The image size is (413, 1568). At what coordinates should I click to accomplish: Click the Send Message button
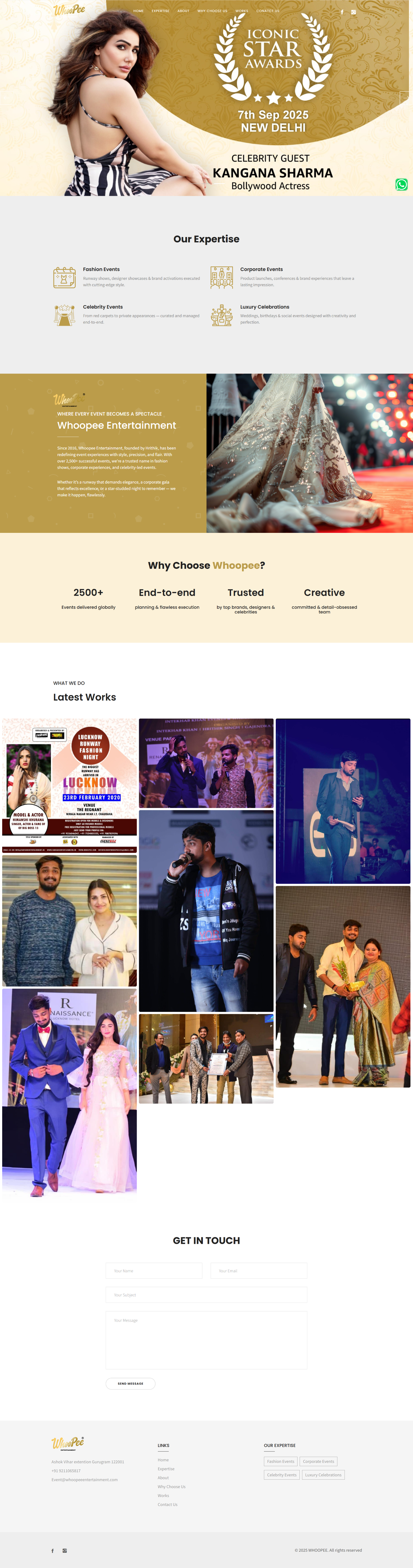(130, 1384)
